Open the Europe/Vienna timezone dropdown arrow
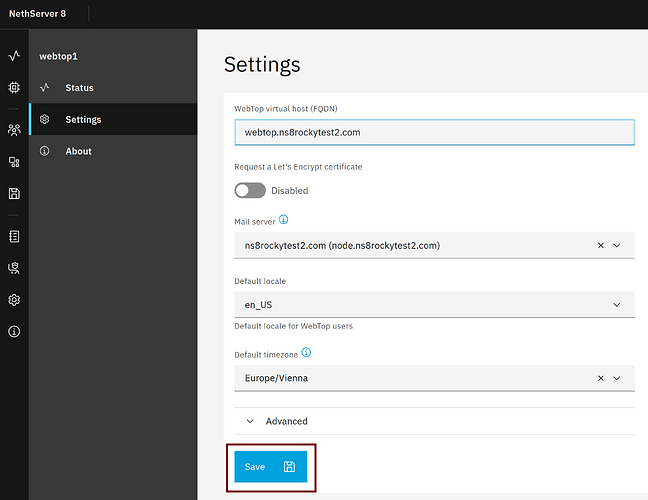 coord(617,378)
